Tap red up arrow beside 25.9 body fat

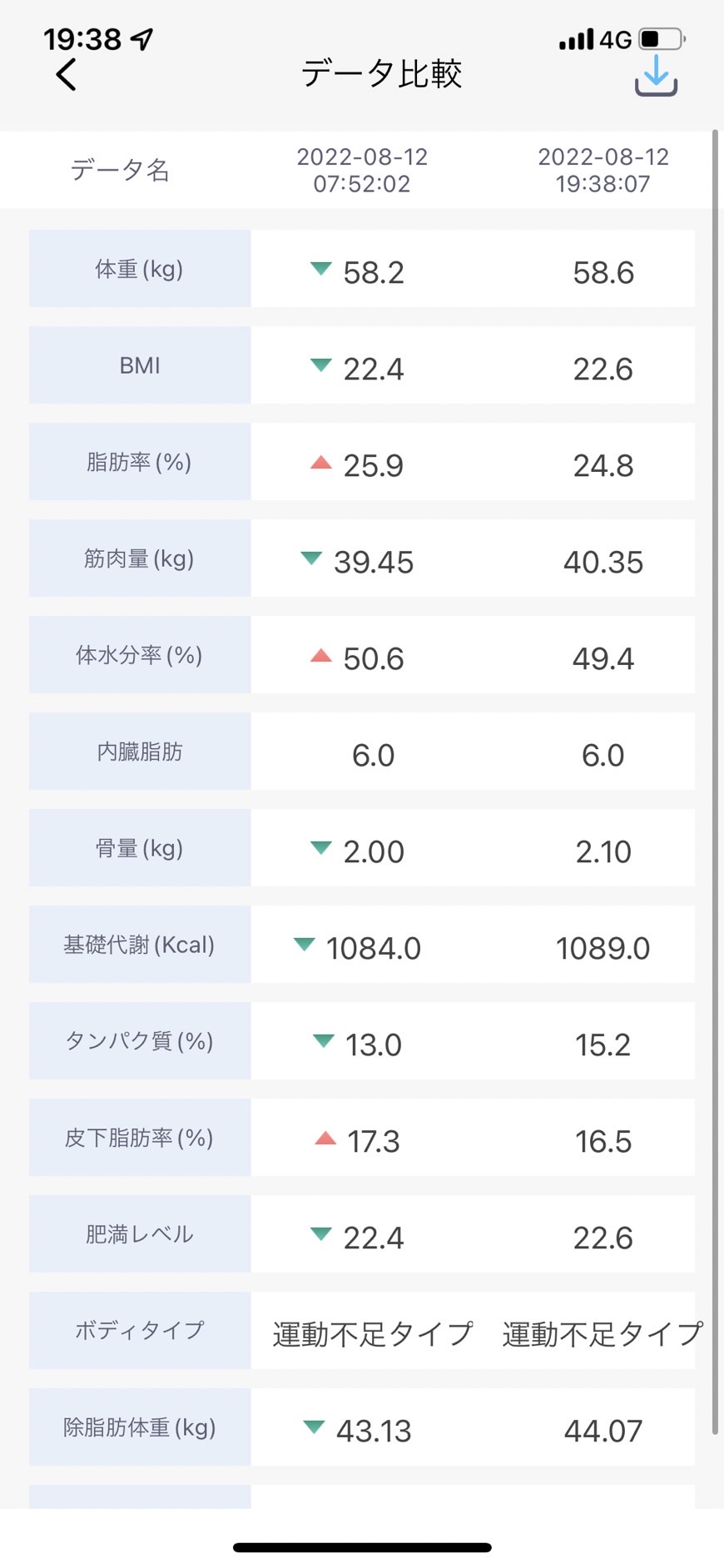click(x=321, y=462)
